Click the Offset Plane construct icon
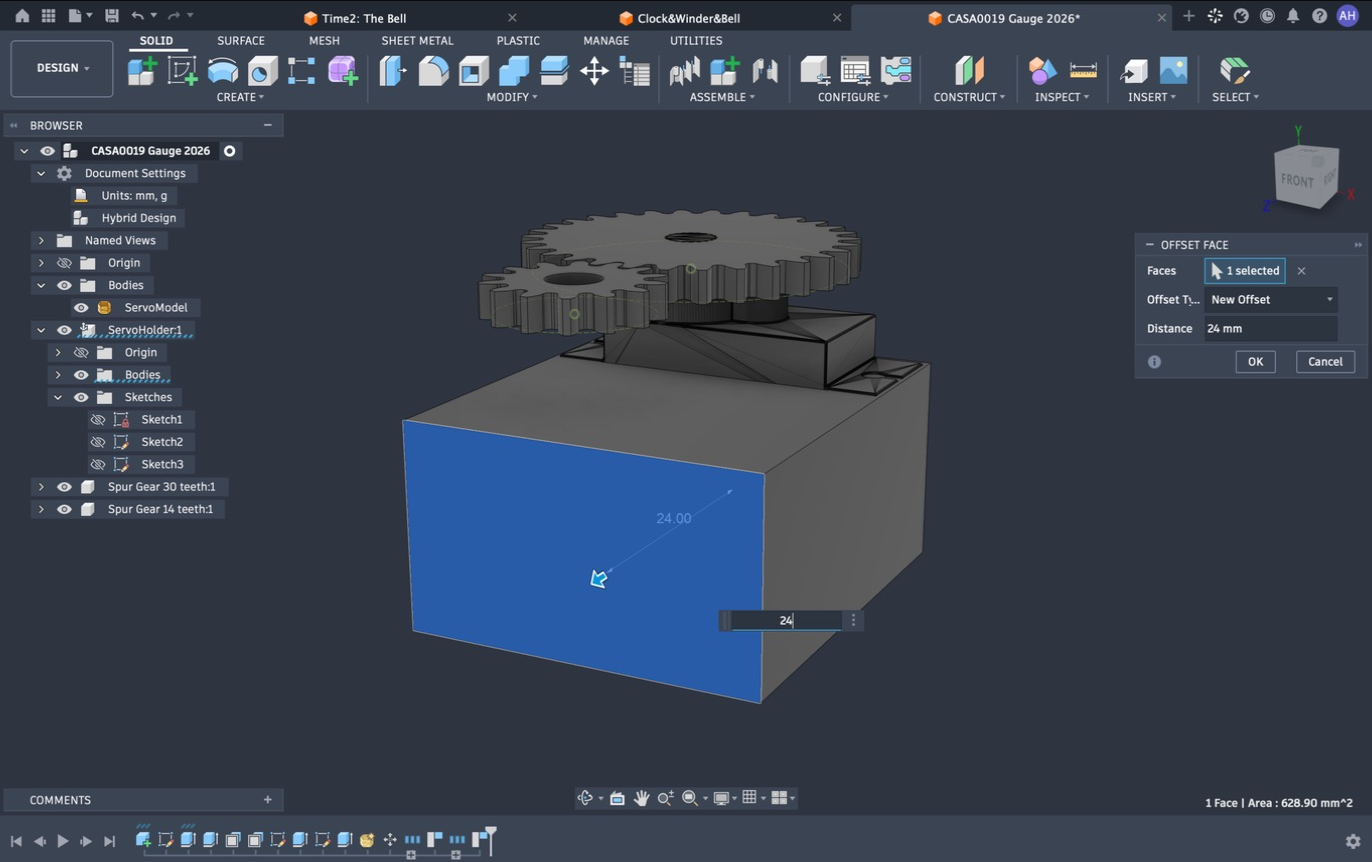This screenshot has height=862, width=1372. coord(969,71)
